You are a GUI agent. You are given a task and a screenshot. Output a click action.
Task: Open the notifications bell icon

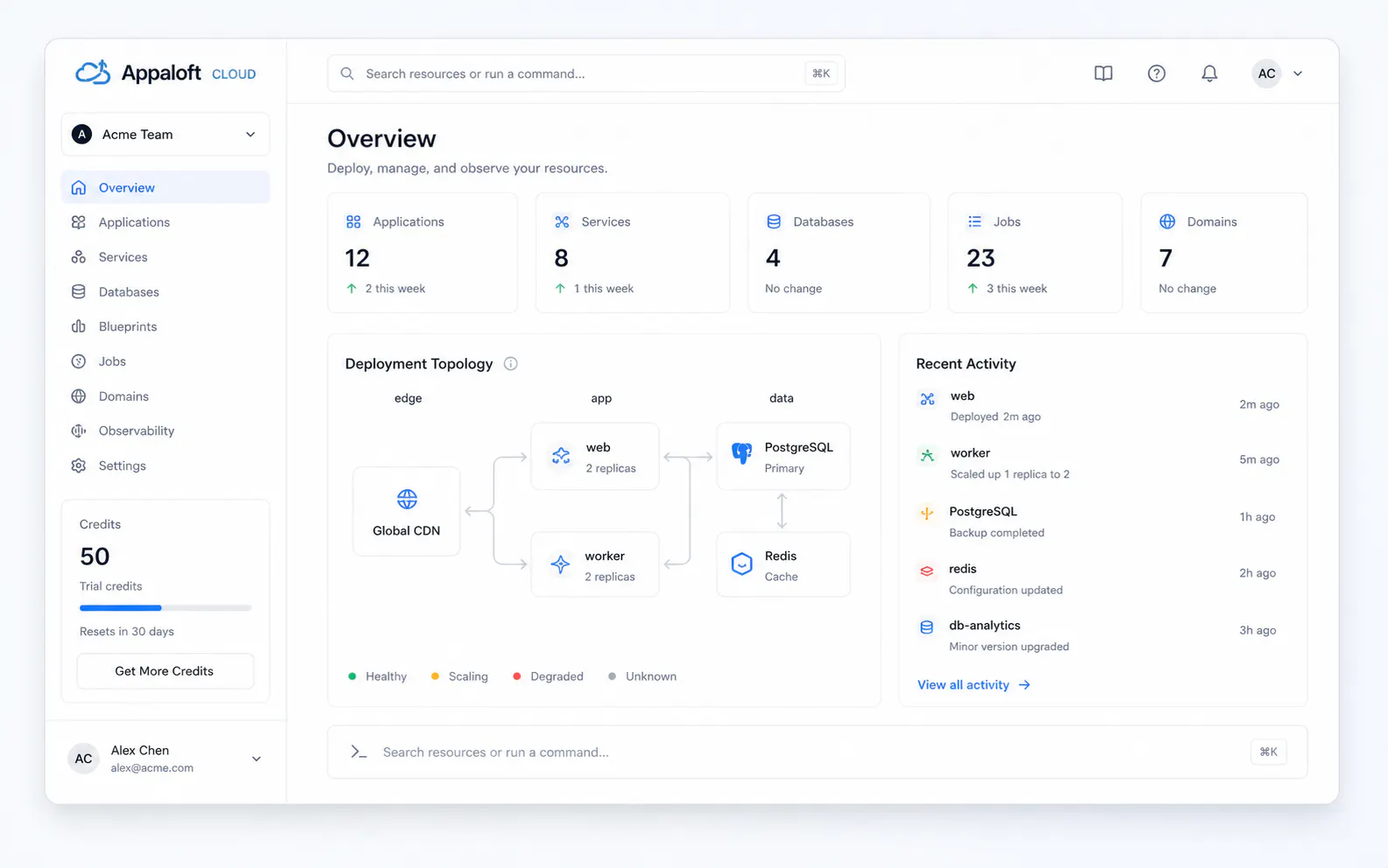[x=1209, y=73]
